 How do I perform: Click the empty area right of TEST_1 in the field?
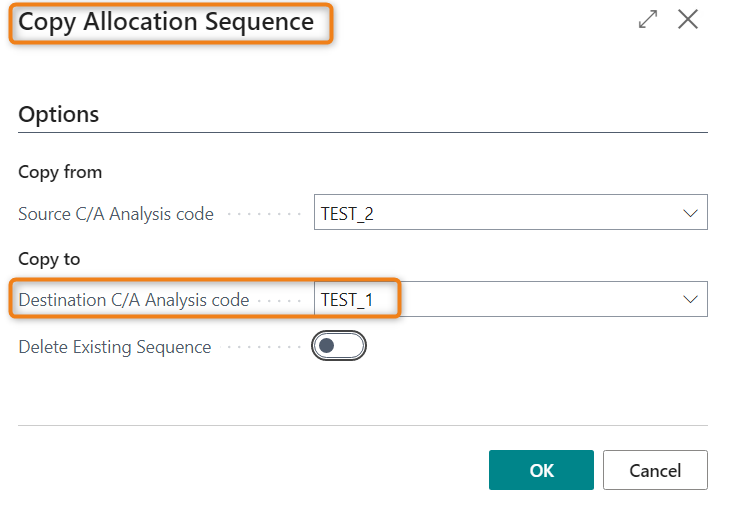[x=535, y=299]
